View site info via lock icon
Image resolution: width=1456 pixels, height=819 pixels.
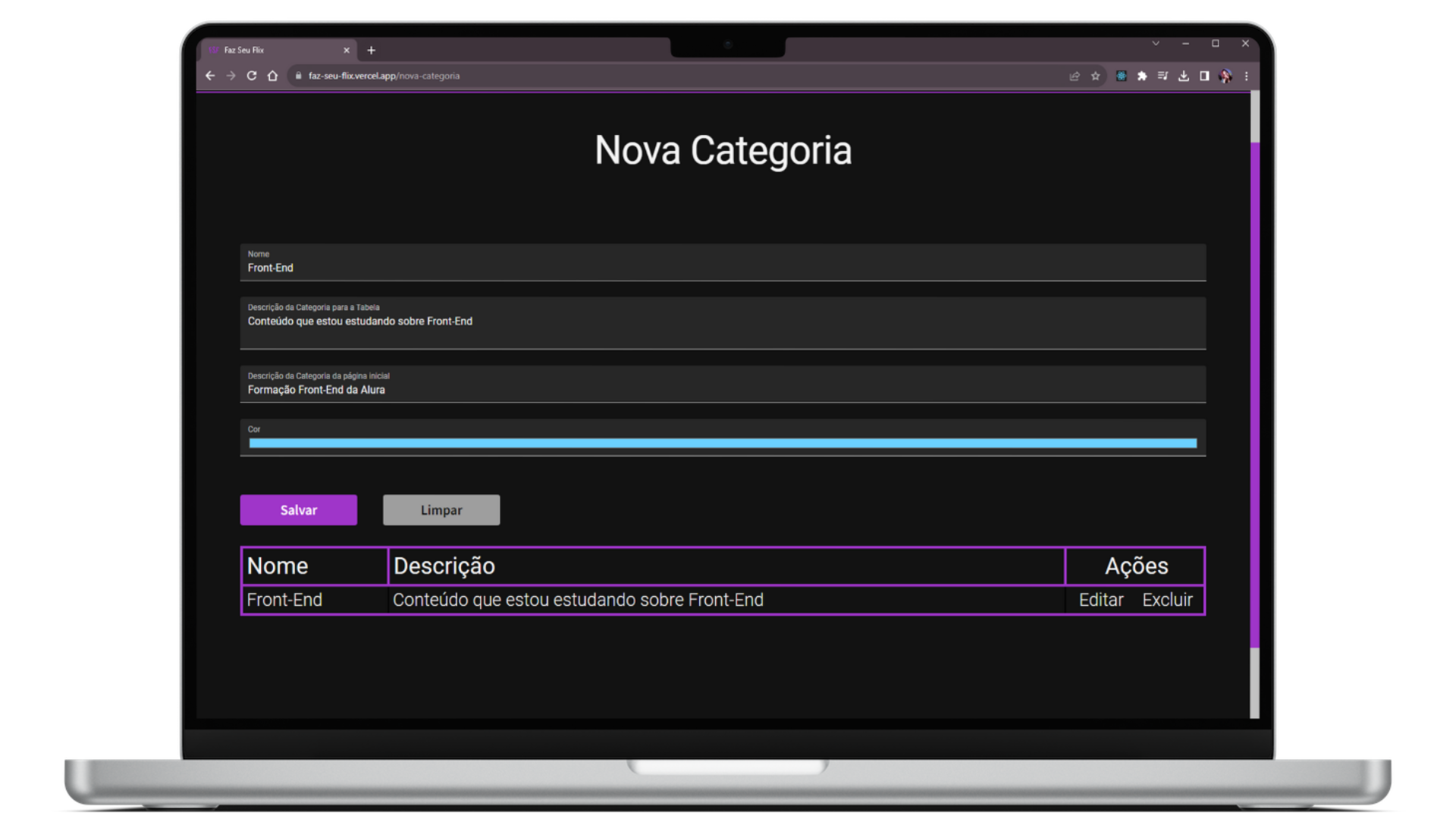click(x=298, y=76)
